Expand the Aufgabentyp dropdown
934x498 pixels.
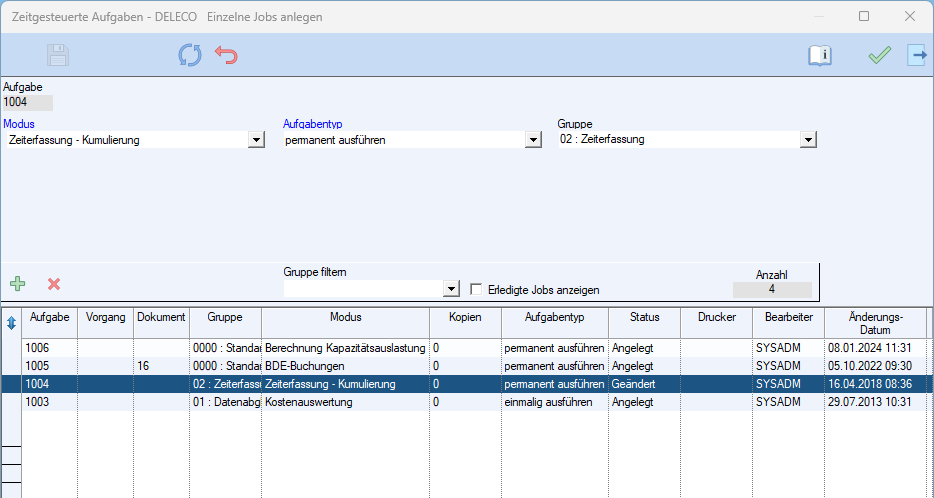point(534,140)
